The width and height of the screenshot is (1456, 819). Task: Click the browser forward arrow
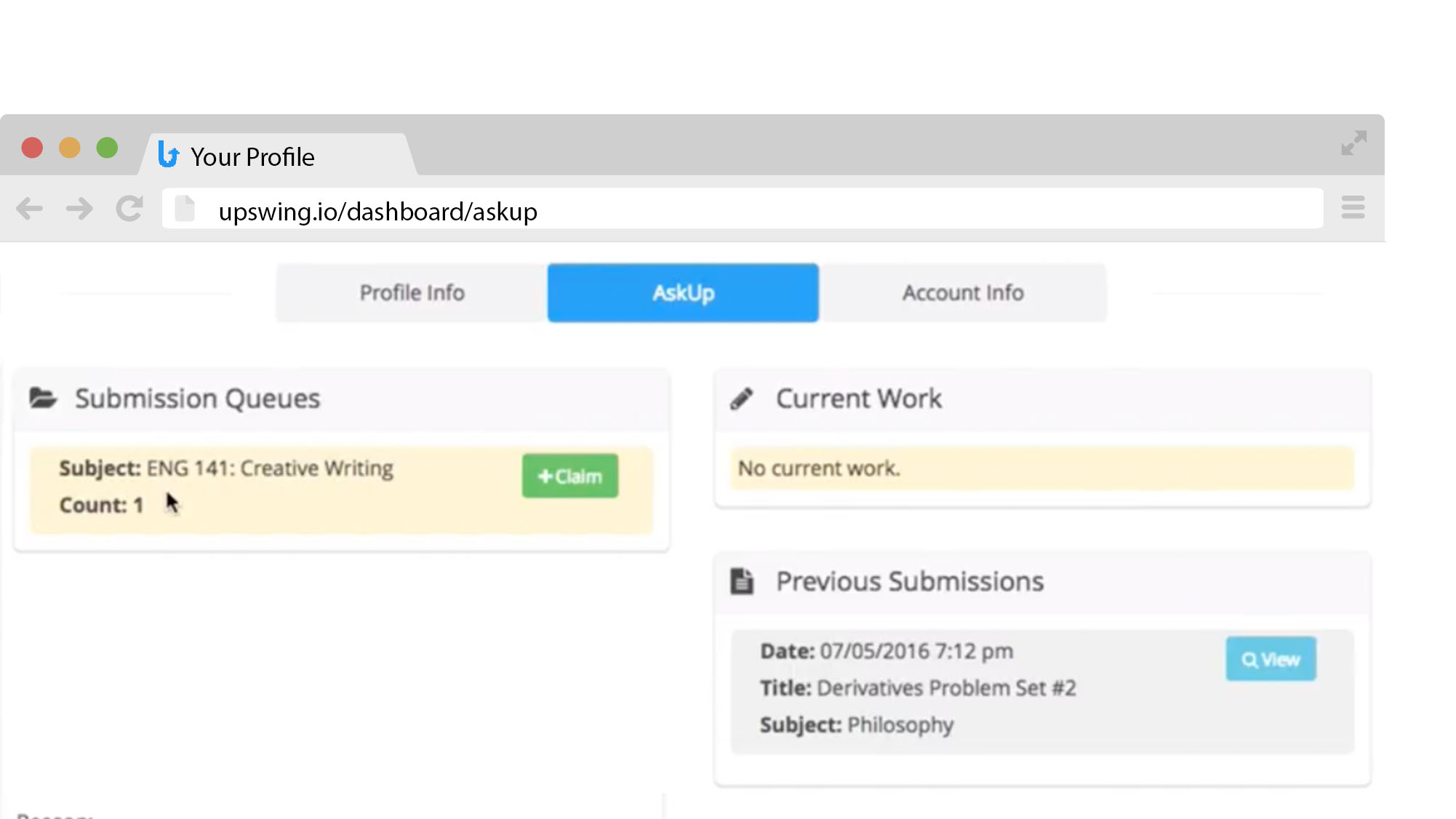(x=79, y=209)
